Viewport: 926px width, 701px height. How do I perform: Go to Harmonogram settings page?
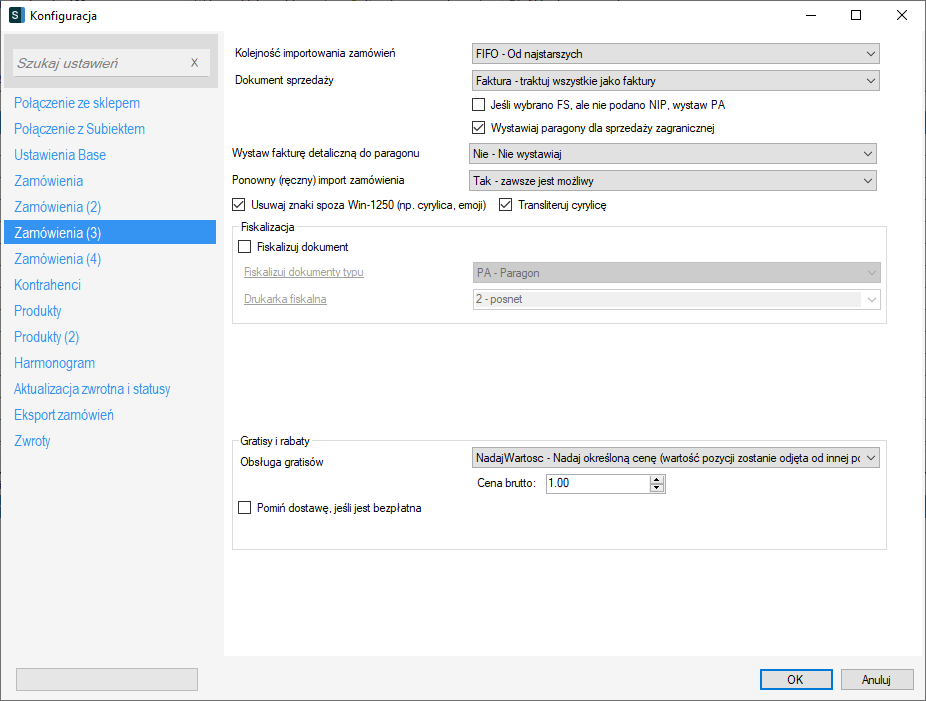55,363
